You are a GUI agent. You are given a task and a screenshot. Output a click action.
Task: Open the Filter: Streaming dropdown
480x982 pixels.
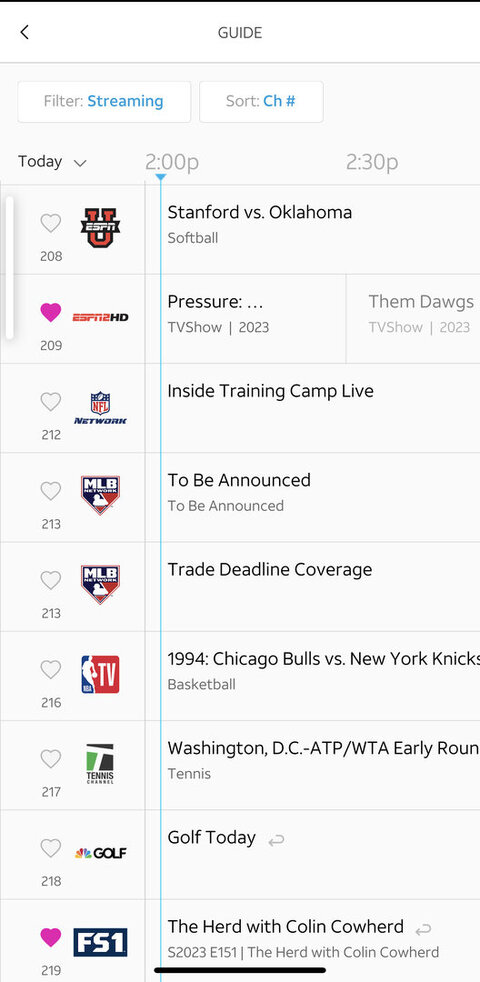click(104, 101)
